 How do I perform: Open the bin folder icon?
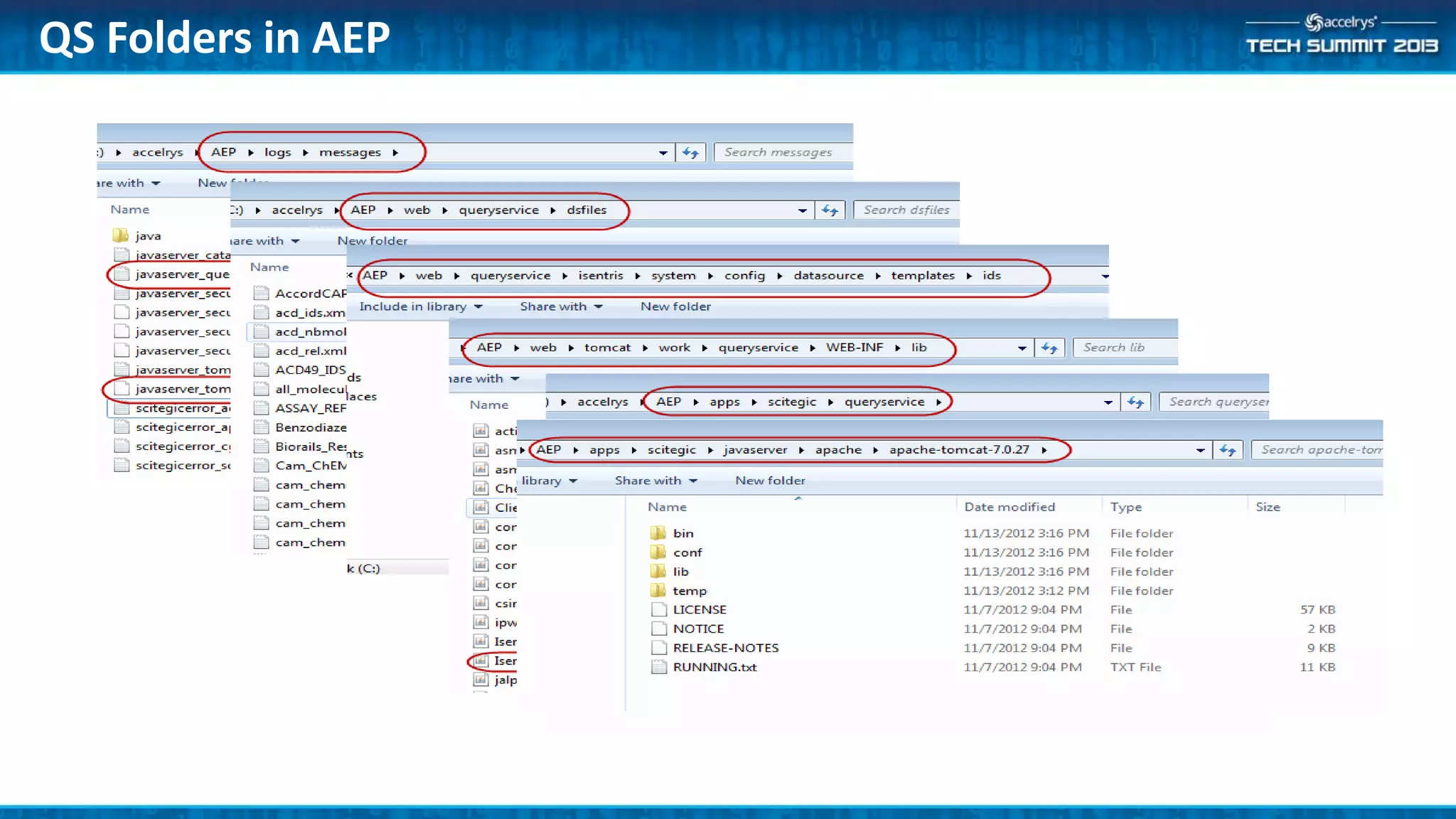(658, 533)
